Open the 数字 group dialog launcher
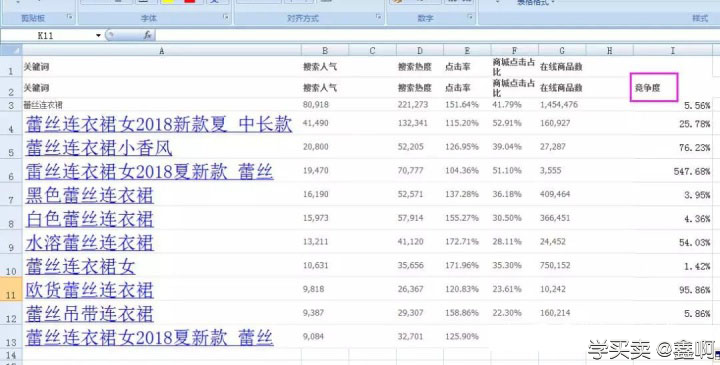Screen dimensions: 720x365 coord(470,17)
